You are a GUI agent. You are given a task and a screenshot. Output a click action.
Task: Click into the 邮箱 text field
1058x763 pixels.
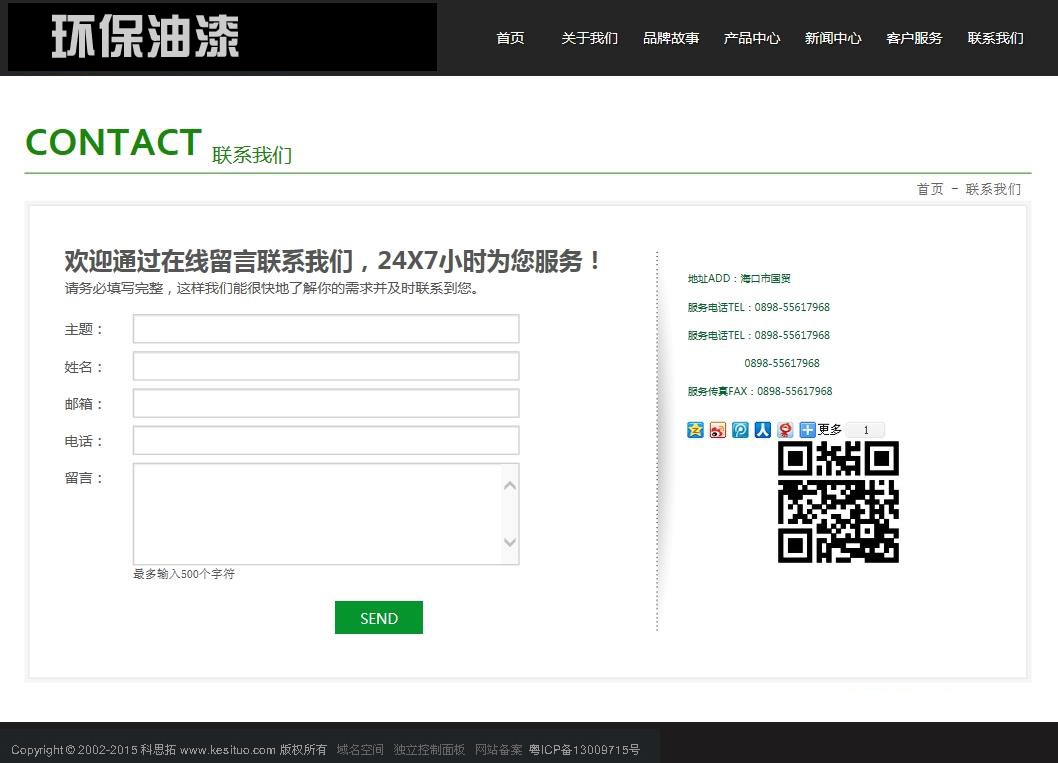326,403
